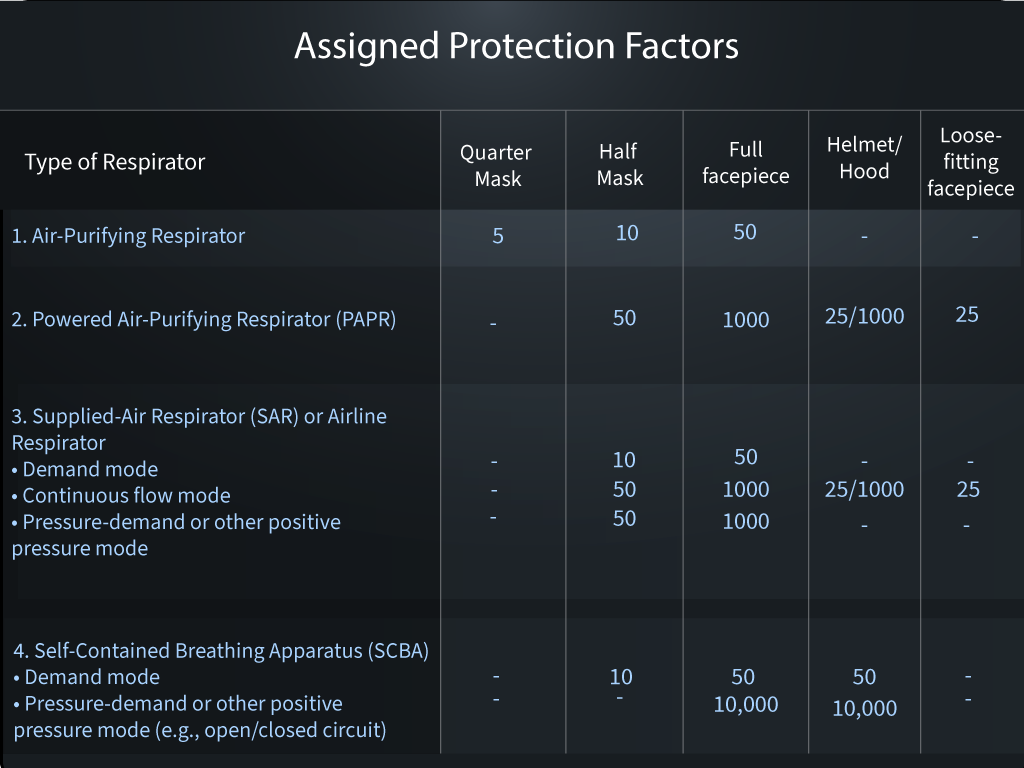The height and width of the screenshot is (768, 1024).
Task: Select the PAPR Helmet/Hood value 25/1000
Action: pyautogui.click(x=865, y=317)
